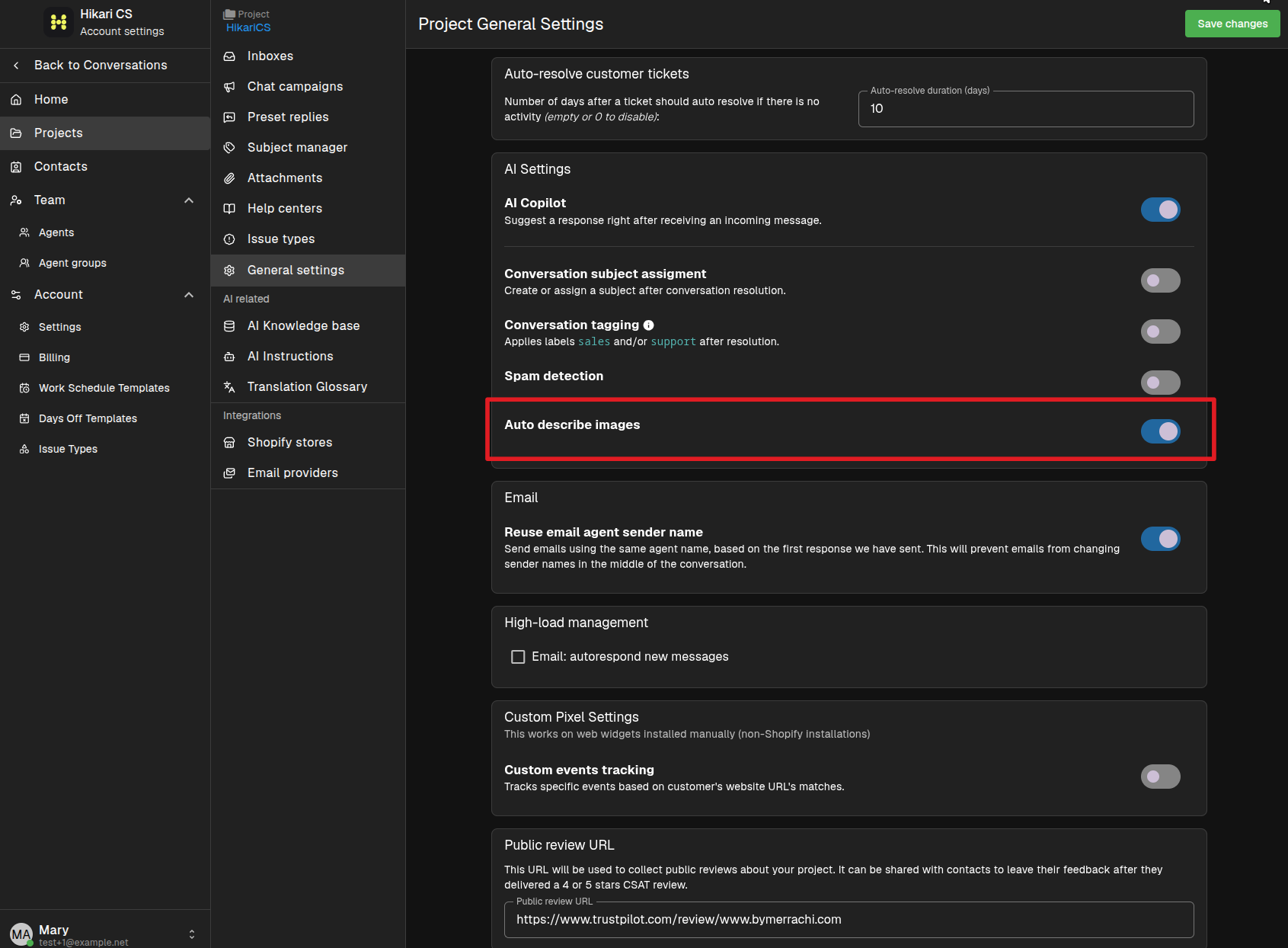Click the AI Instructions robot icon
This screenshot has width=1288, height=948.
(229, 357)
